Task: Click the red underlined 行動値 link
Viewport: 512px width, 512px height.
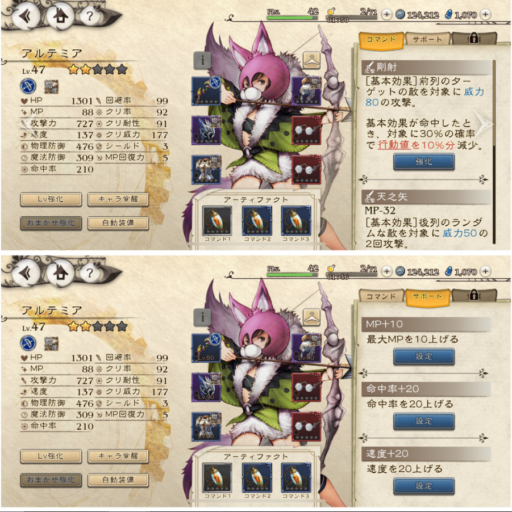Action: click(x=394, y=145)
